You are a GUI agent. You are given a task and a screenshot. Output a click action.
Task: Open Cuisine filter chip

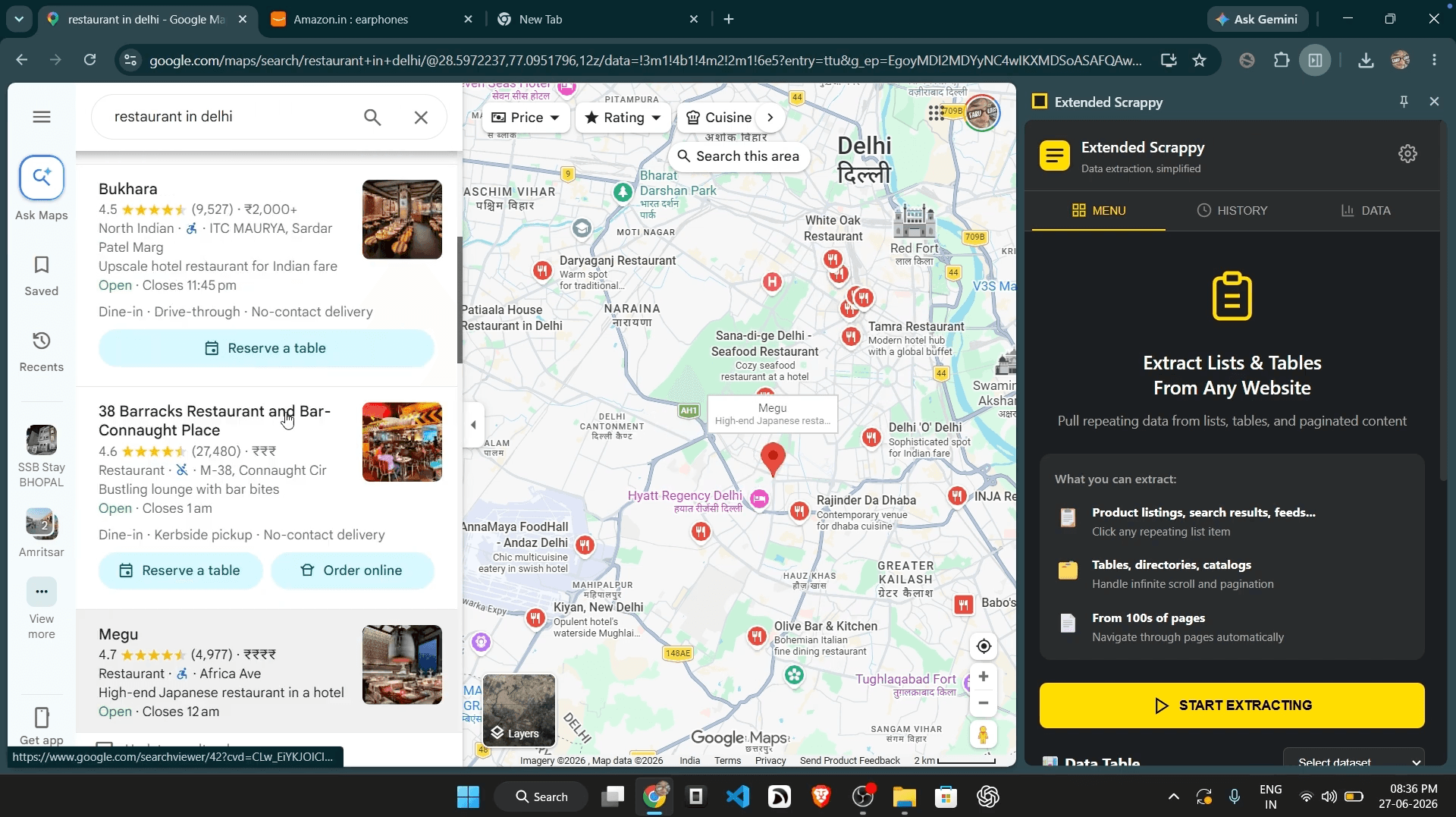(718, 118)
